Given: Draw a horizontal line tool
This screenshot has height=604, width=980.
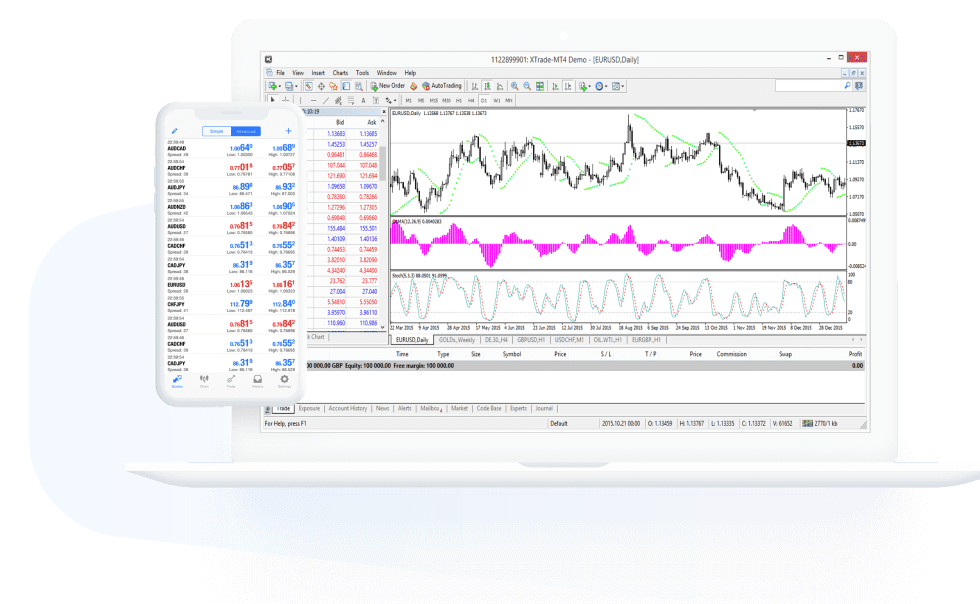Looking at the screenshot, I should [x=313, y=100].
